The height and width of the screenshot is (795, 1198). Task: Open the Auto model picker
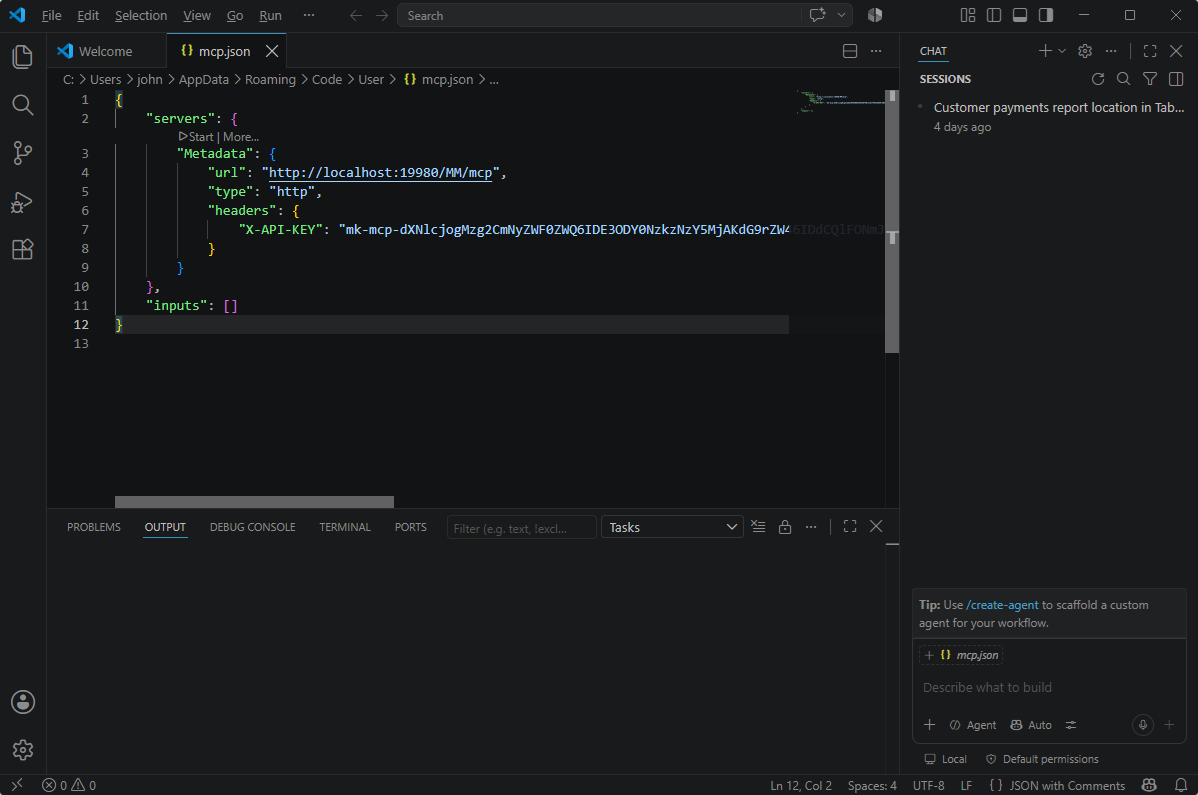(x=1031, y=725)
